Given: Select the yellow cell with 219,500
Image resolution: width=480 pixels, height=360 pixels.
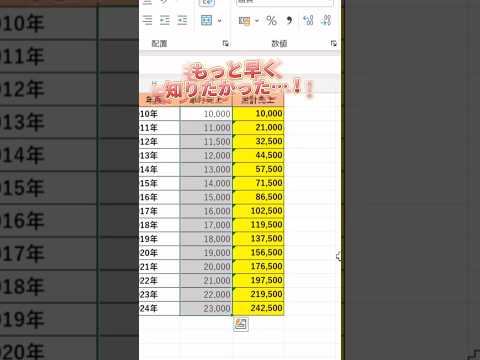Looking at the screenshot, I should (x=258, y=294).
